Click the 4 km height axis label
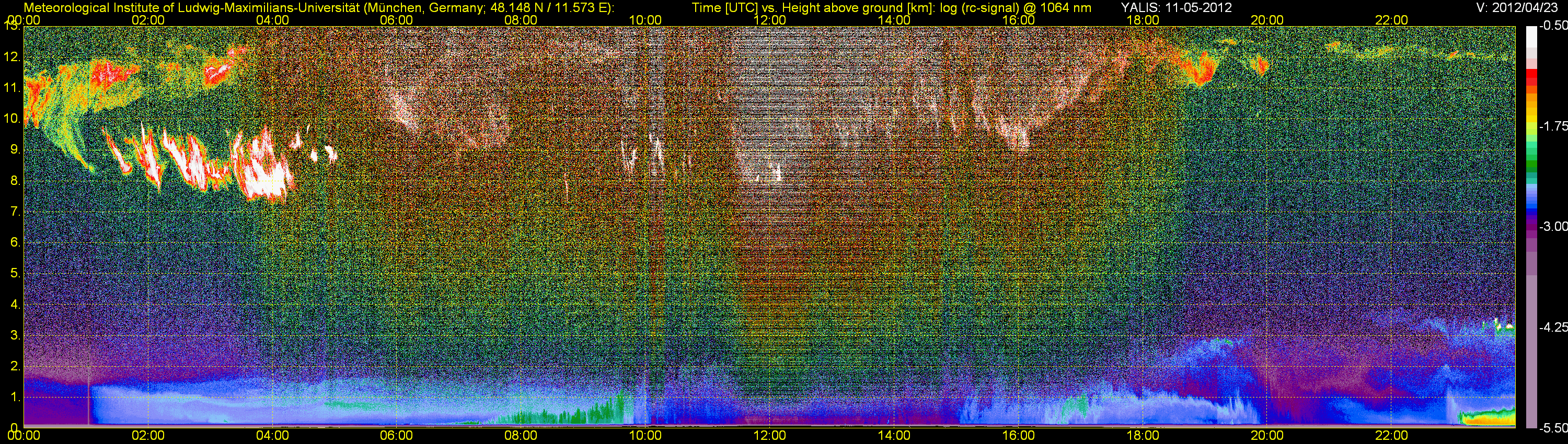 tap(15, 305)
